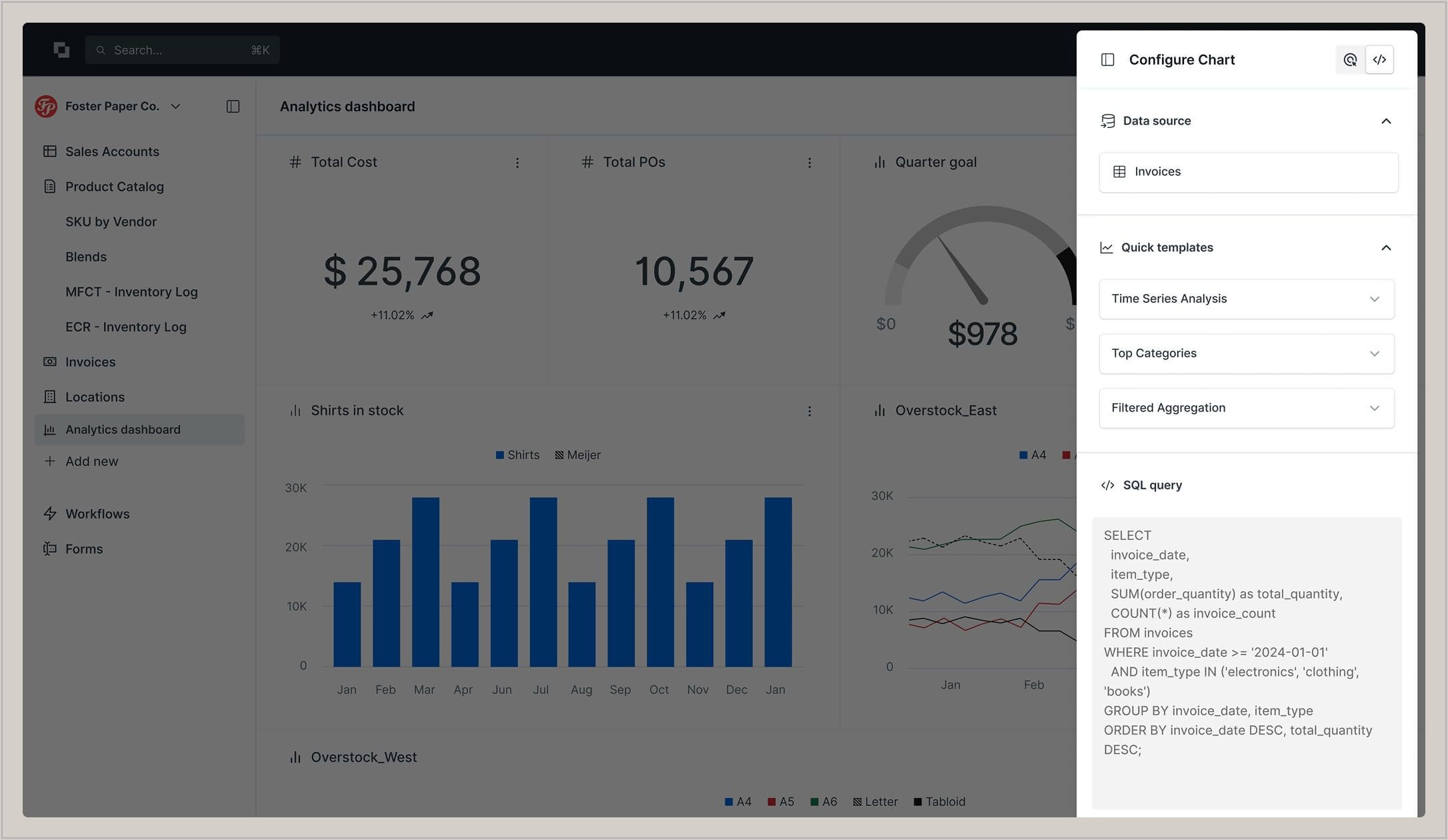Collapse the Configure Chart side panel icon

click(1107, 60)
